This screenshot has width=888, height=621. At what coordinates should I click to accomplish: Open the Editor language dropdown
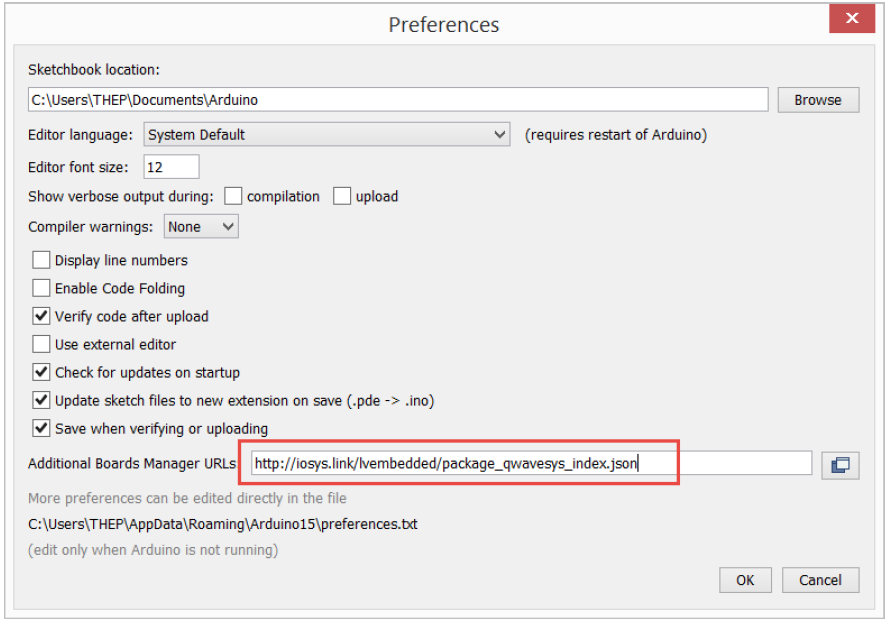pyautogui.click(x=328, y=135)
